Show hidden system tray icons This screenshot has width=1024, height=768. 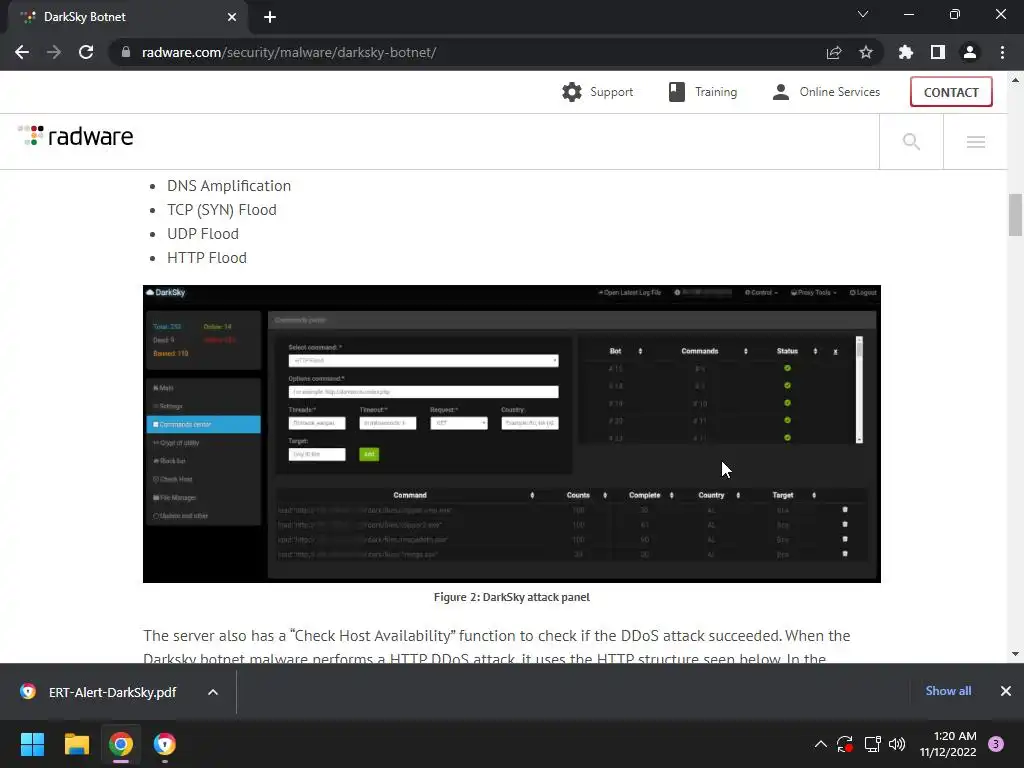pyautogui.click(x=821, y=744)
